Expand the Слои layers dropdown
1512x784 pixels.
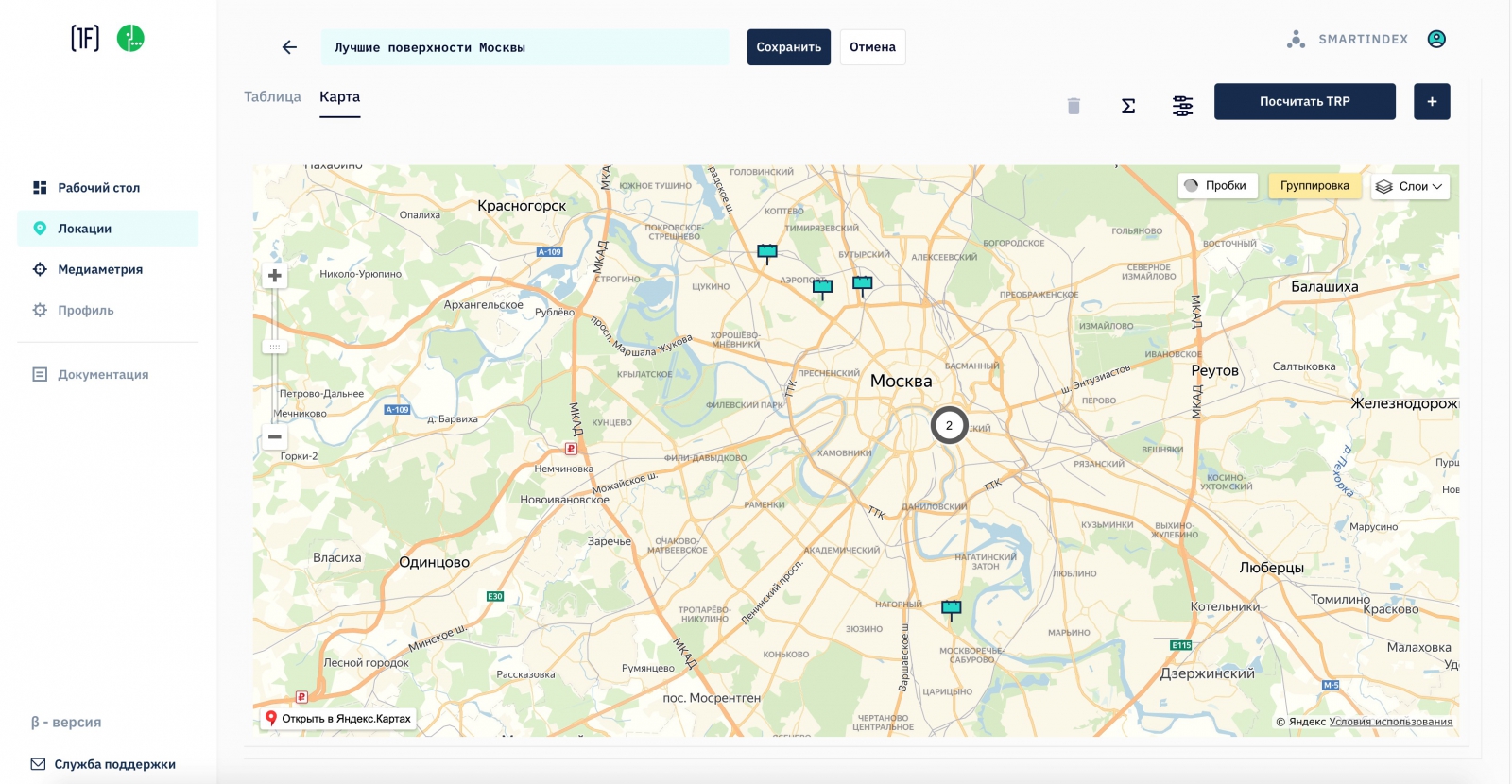1410,187
